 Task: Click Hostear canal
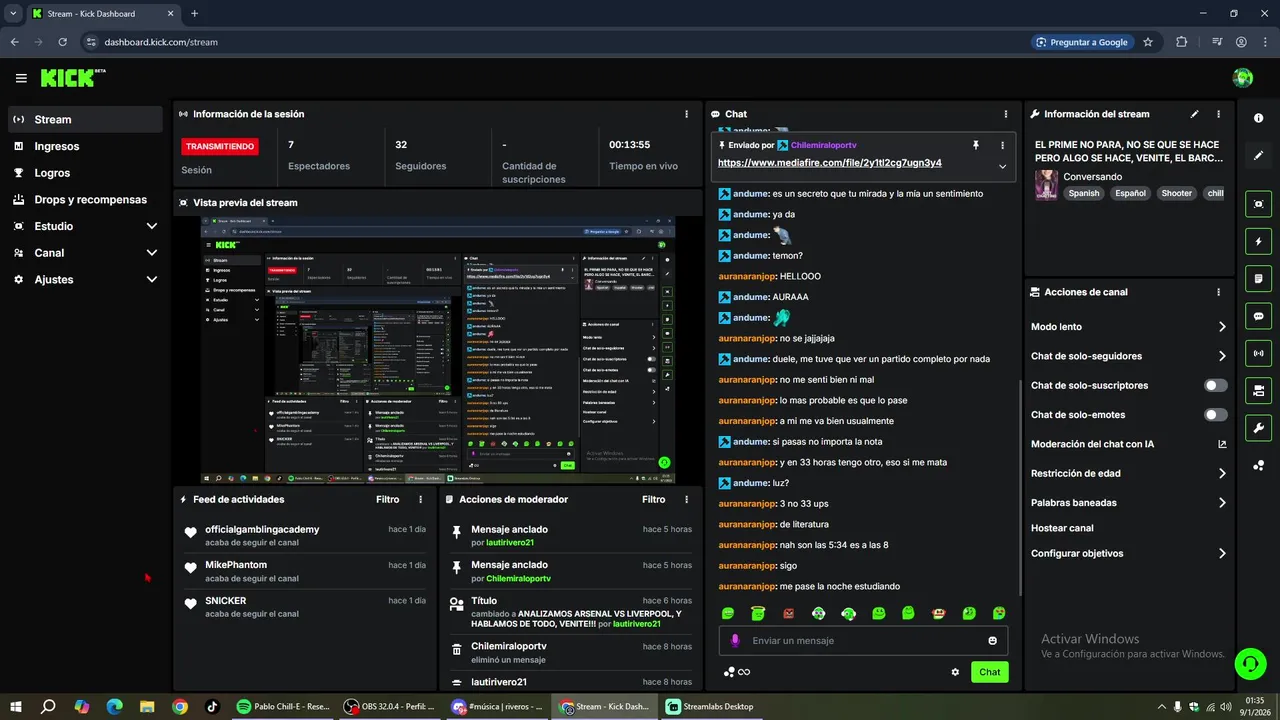click(x=1062, y=528)
